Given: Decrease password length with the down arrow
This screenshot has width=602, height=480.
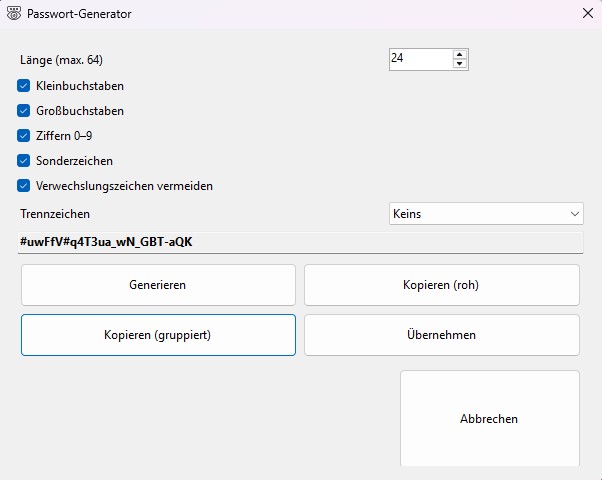Looking at the screenshot, I should pyautogui.click(x=460, y=65).
